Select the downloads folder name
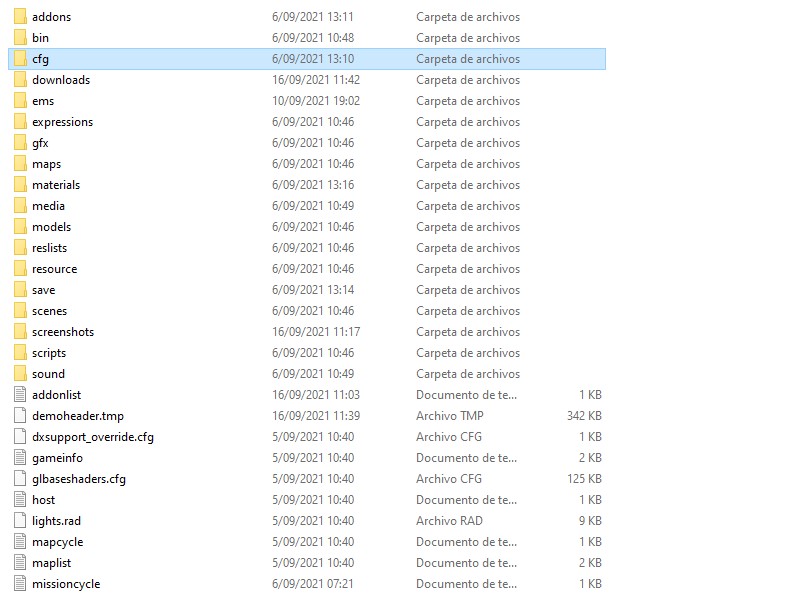The width and height of the screenshot is (798, 594). pyautogui.click(x=61, y=80)
